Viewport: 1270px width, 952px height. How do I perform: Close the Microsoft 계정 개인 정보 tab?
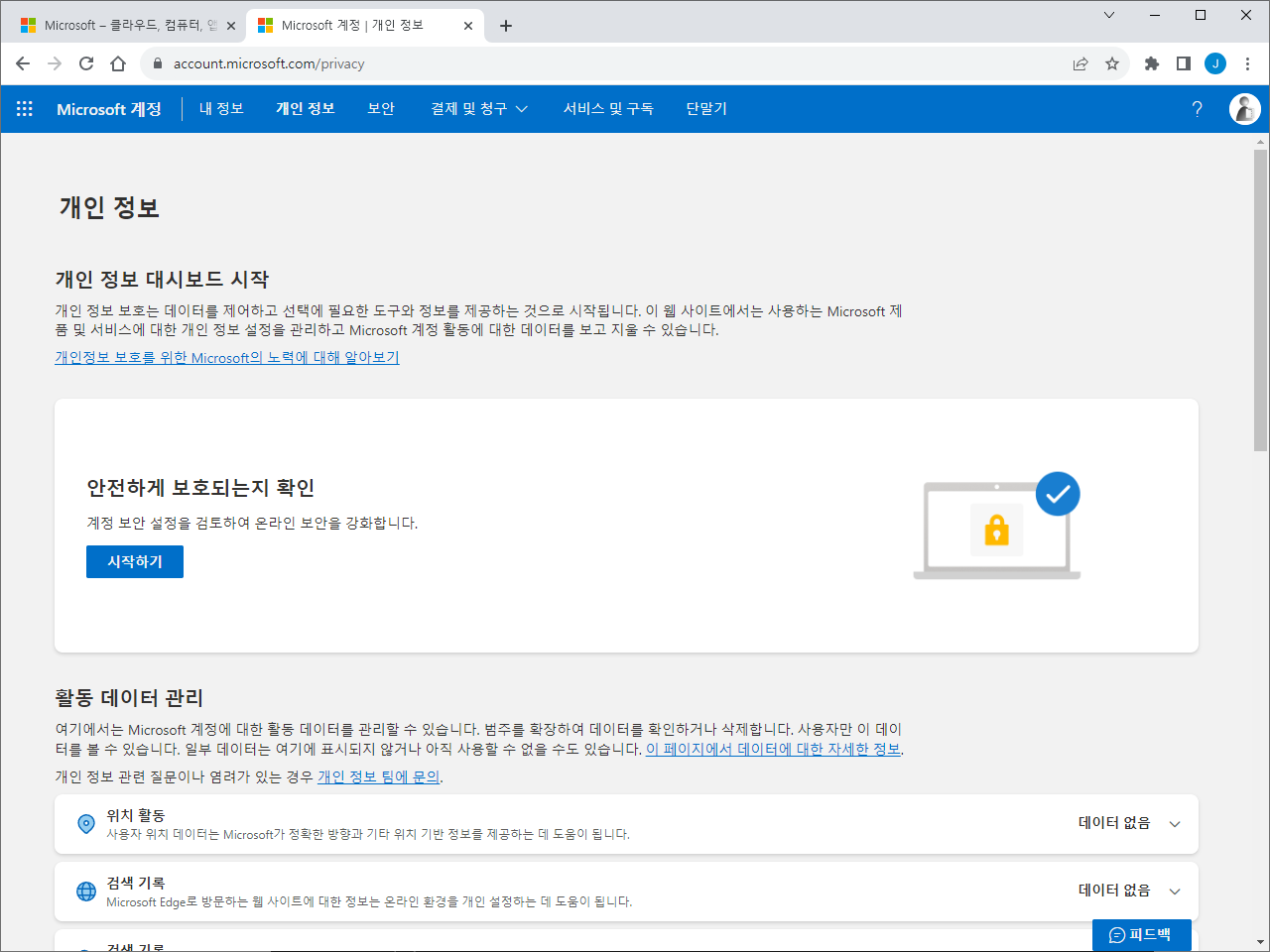tap(468, 26)
